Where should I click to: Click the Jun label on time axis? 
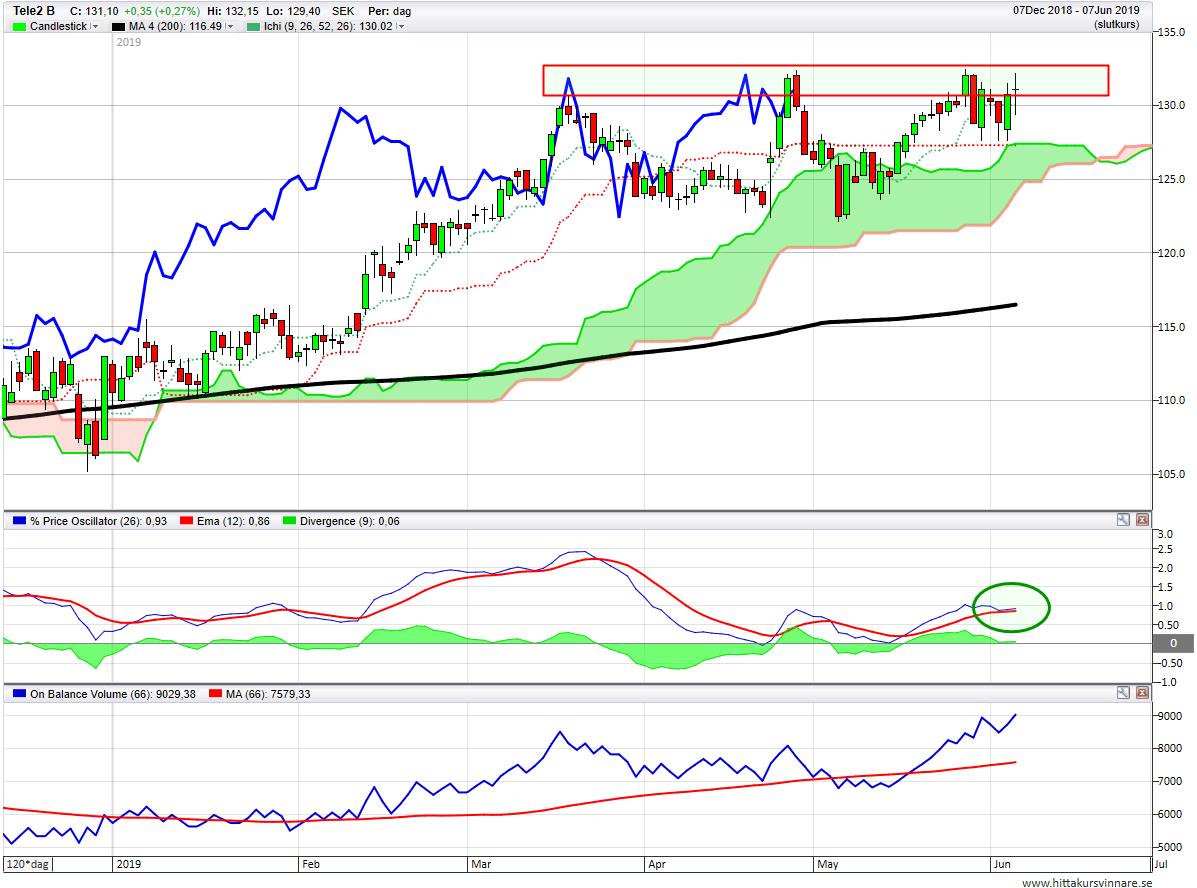1002,864
